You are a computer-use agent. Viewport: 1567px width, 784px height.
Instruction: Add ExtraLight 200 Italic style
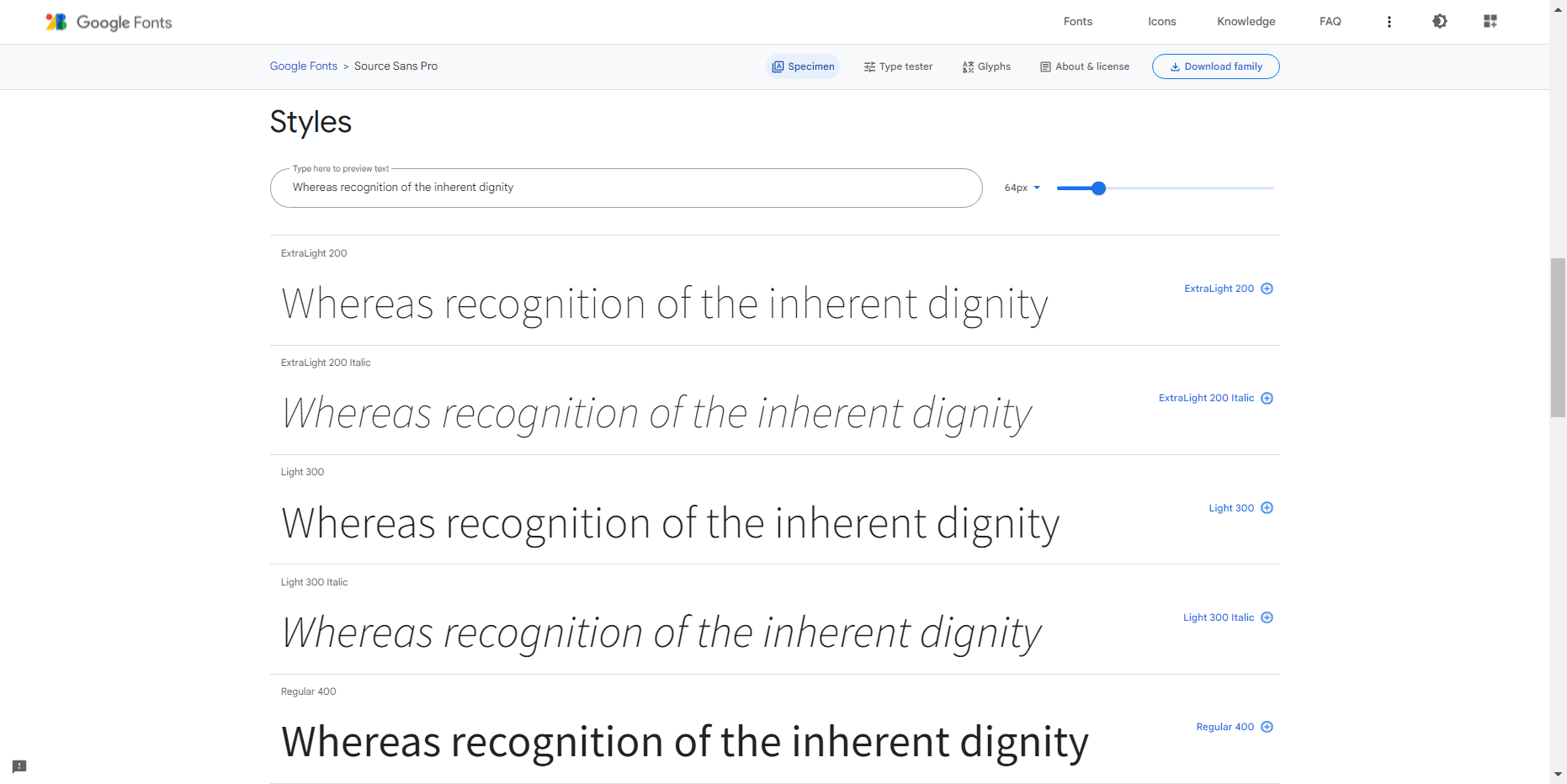click(x=1267, y=398)
